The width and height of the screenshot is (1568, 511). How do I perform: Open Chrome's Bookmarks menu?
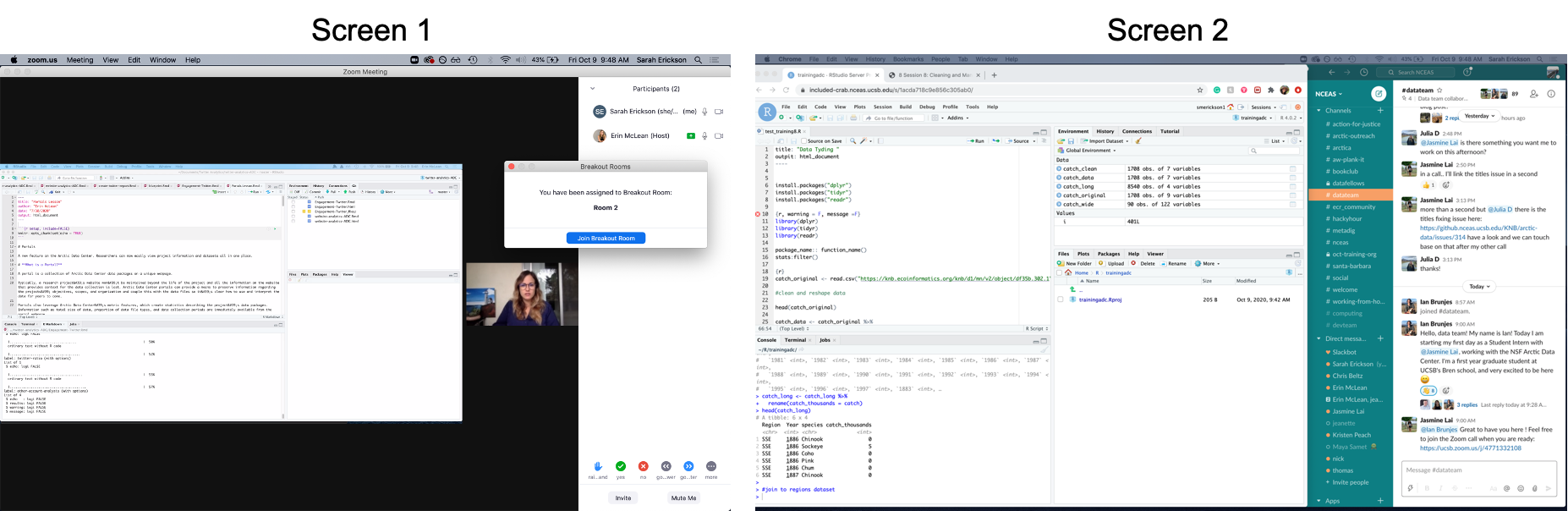coord(908,59)
